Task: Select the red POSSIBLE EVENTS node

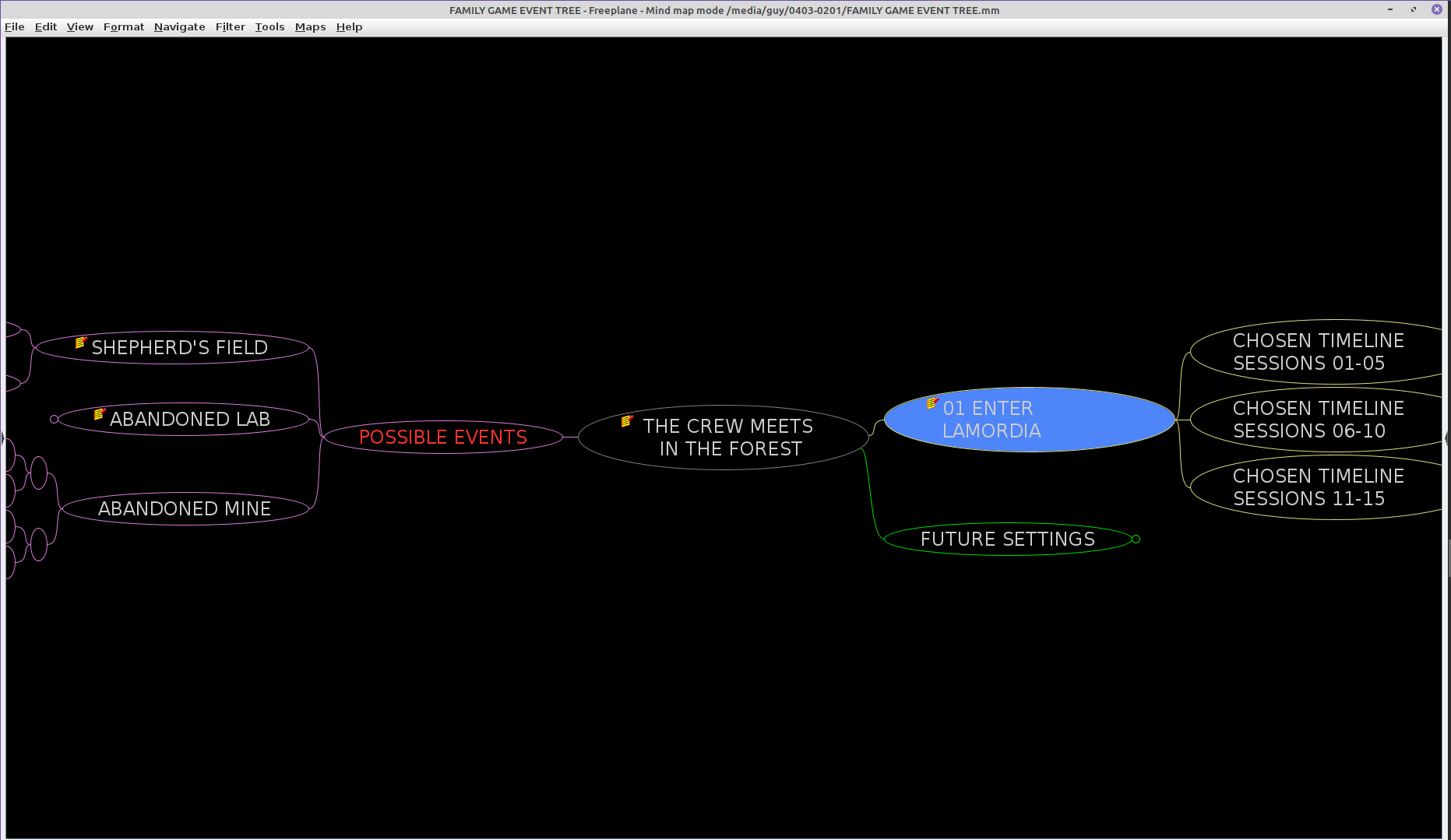Action: tap(443, 437)
